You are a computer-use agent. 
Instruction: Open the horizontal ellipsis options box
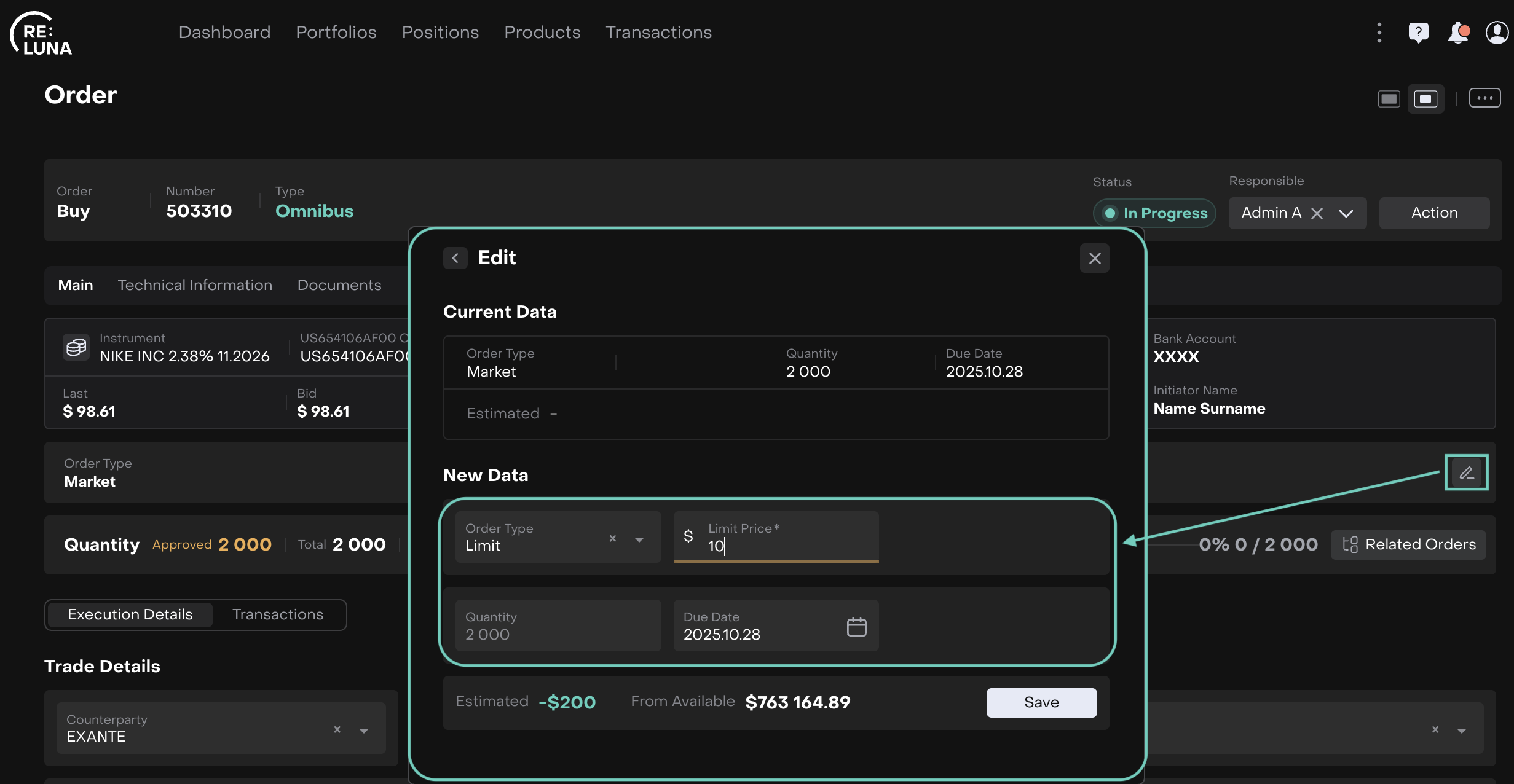tap(1484, 98)
